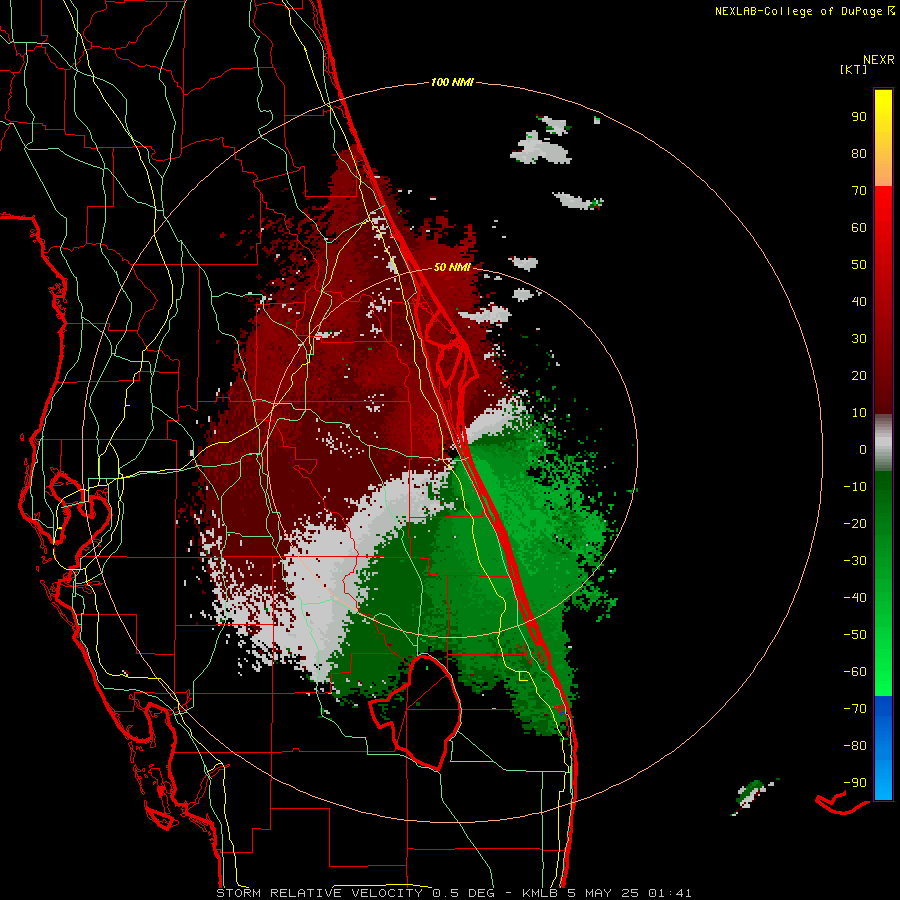Click the -90 value on the velocity scale
Image resolution: width=900 pixels, height=900 pixels.
click(855, 783)
